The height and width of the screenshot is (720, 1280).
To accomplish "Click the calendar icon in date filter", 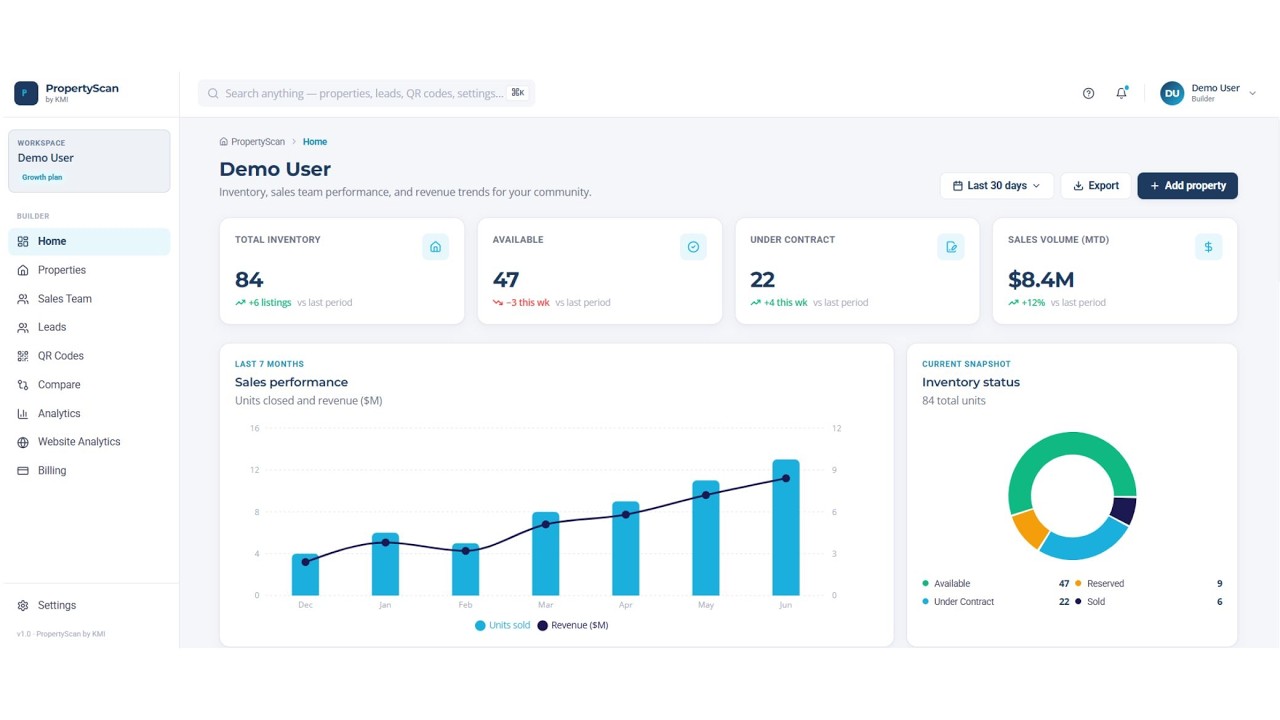I will tap(958, 186).
